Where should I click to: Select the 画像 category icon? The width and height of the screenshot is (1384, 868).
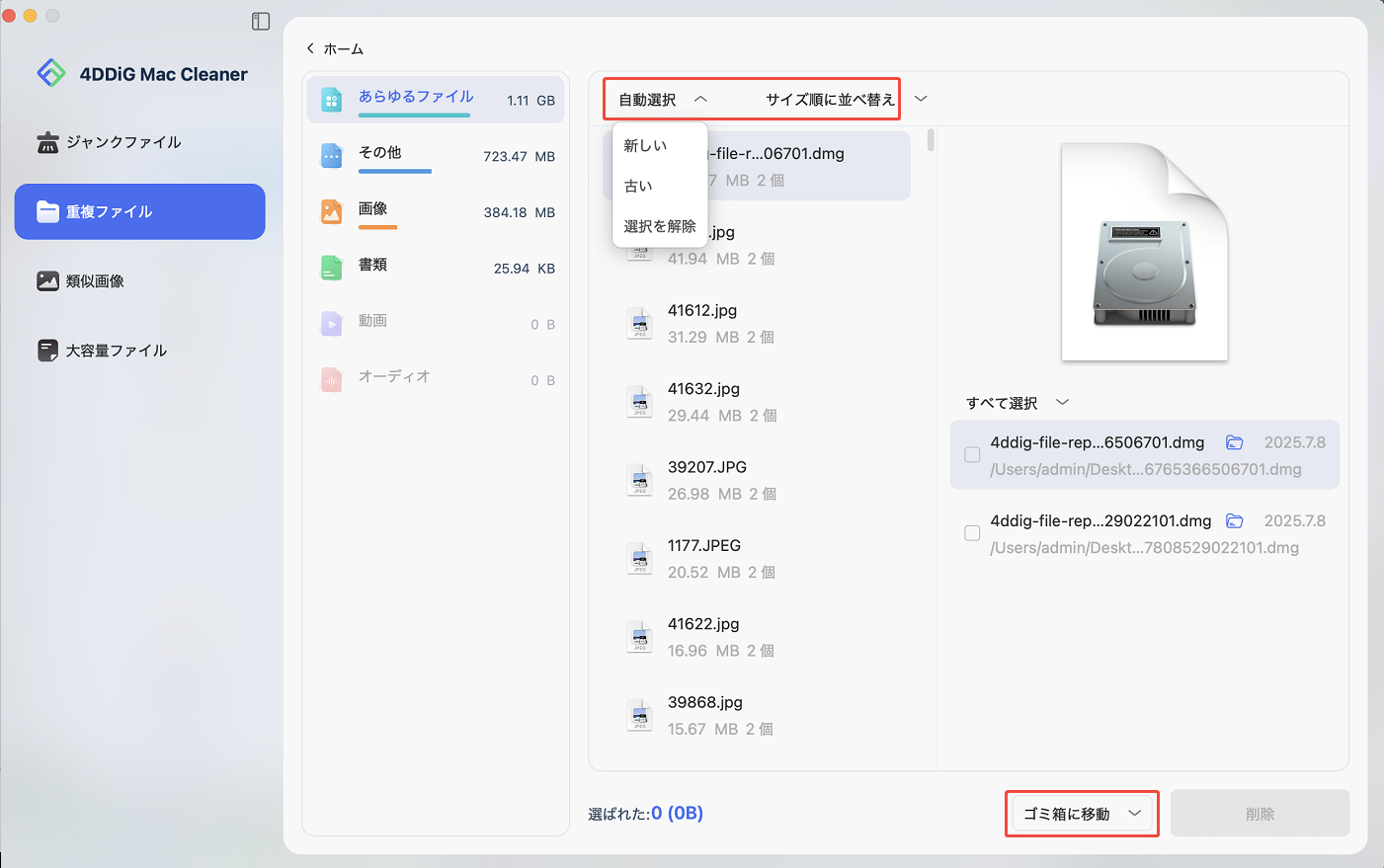point(332,212)
